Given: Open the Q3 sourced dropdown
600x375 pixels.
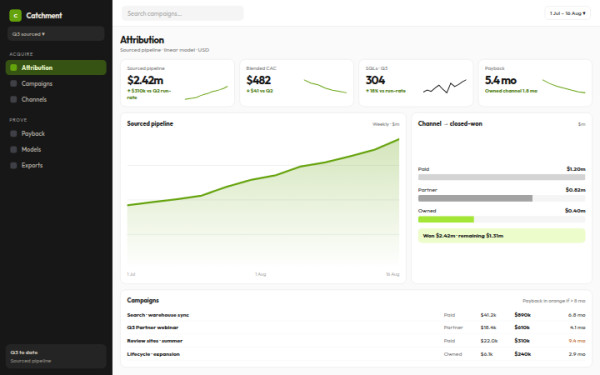Looking at the screenshot, I should click(56, 34).
